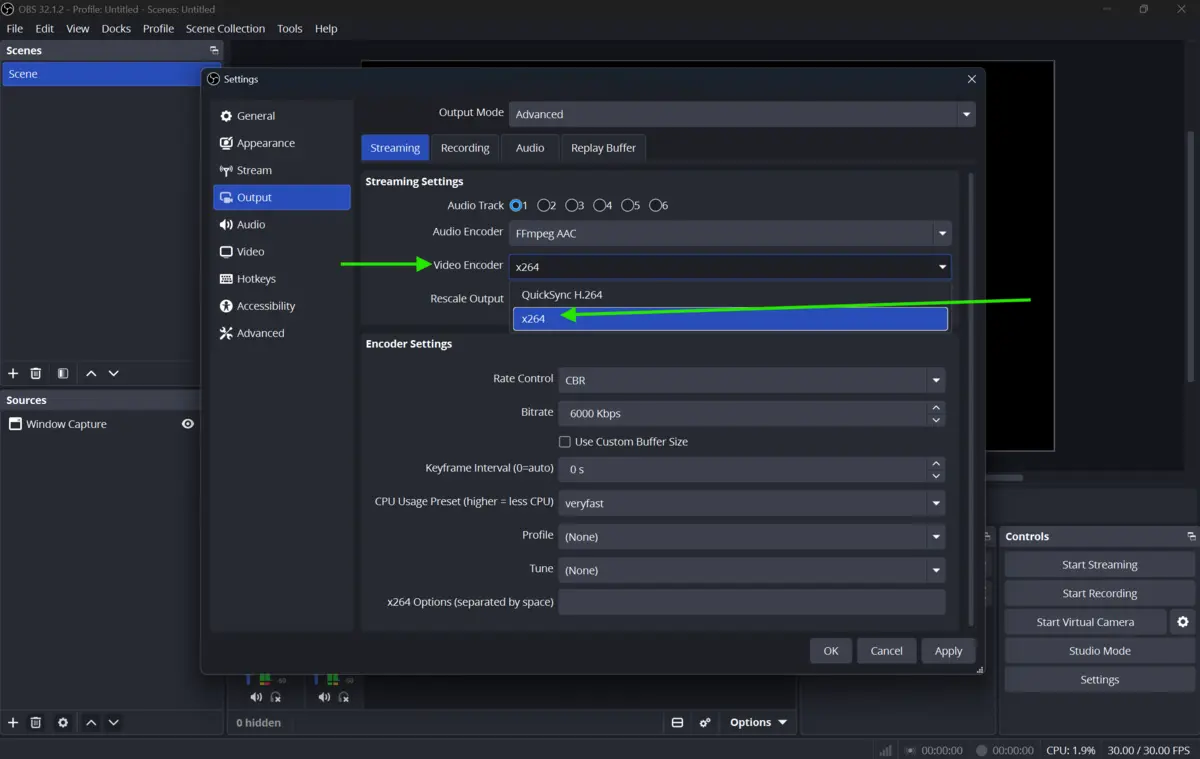Add a new scene with the plus icon in Scenes
Image resolution: width=1200 pixels, height=759 pixels.
(13, 373)
